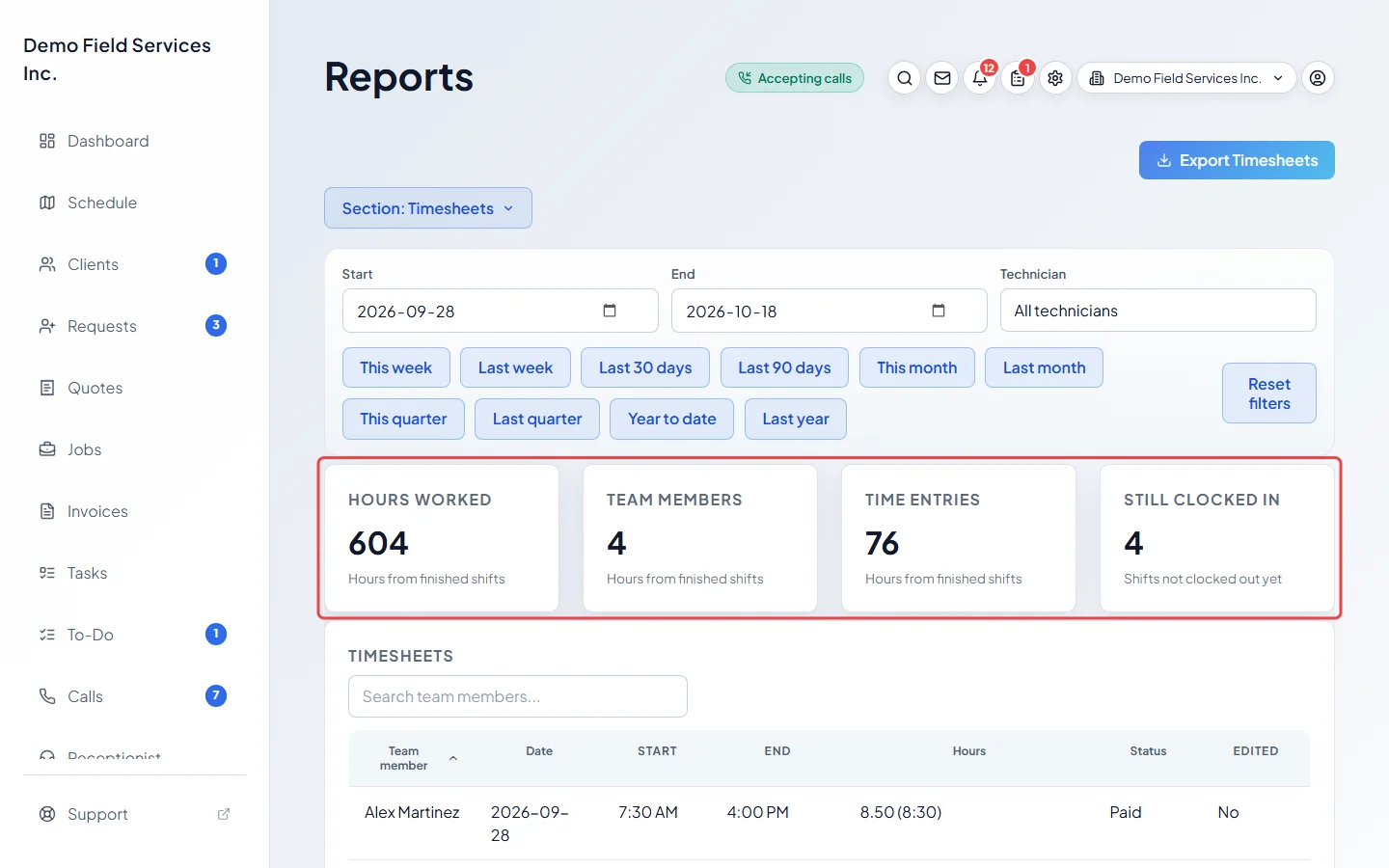The width and height of the screenshot is (1389, 868).
Task: Open the Start date calendar picker
Action: tap(610, 311)
